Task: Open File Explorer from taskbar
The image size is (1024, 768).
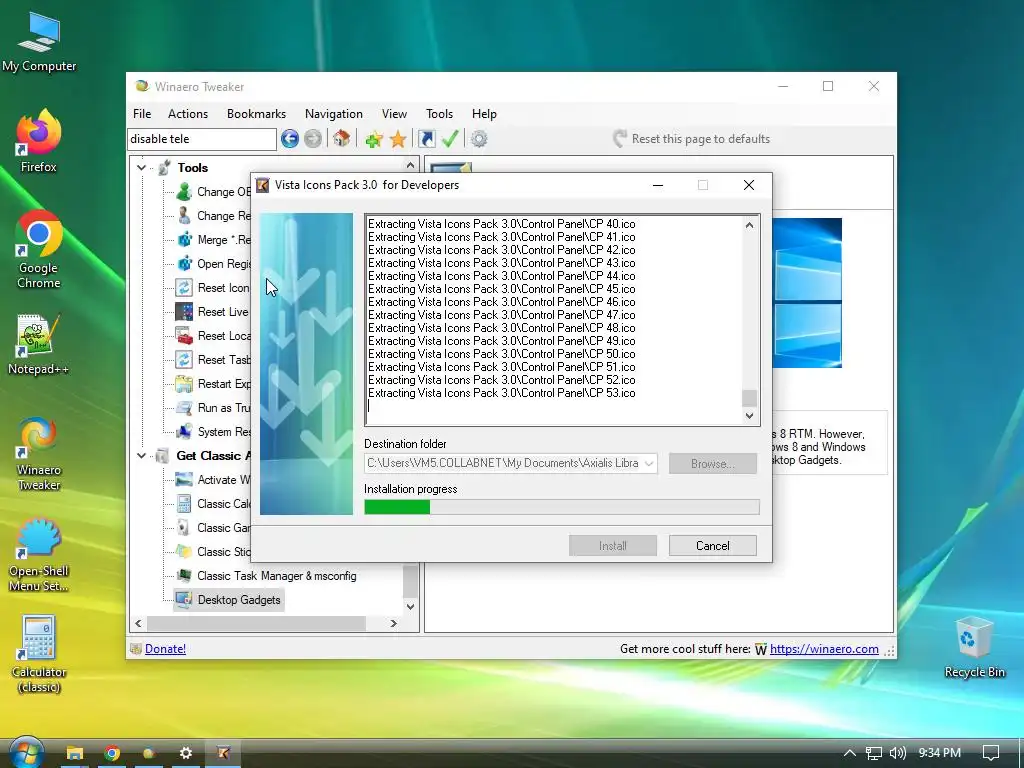Action: pos(74,753)
